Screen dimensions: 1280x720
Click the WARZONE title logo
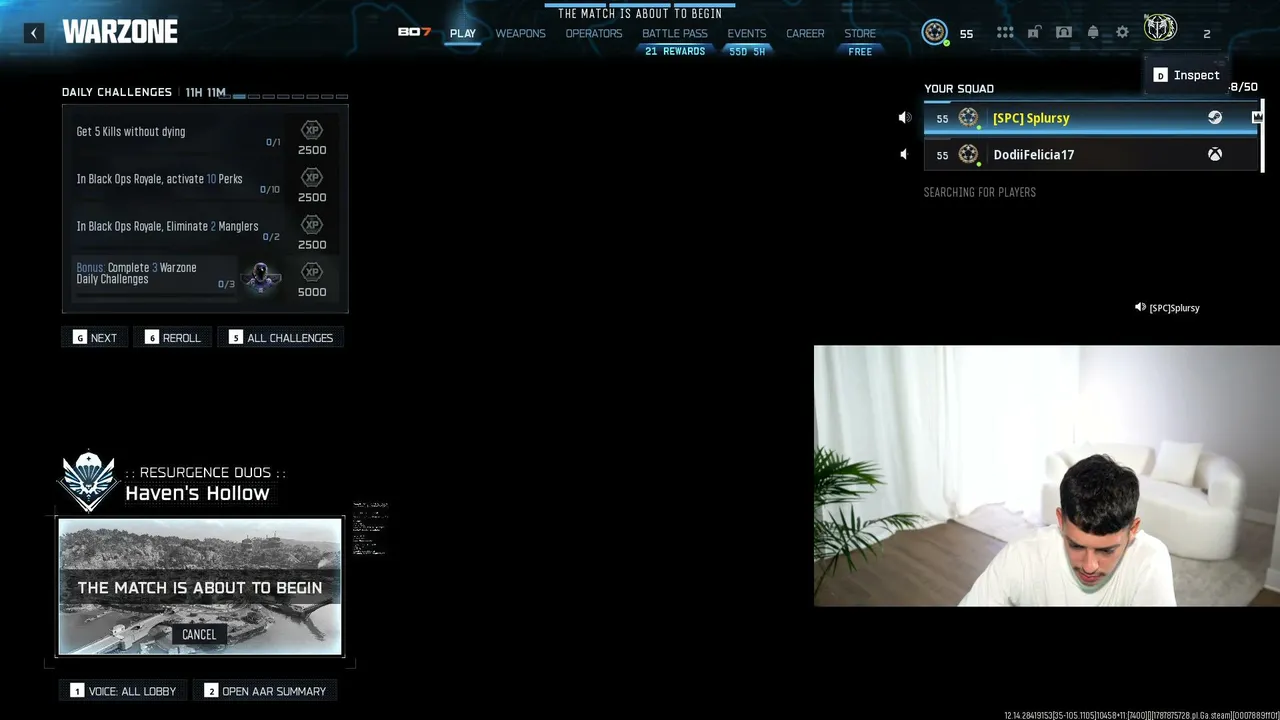pos(120,32)
